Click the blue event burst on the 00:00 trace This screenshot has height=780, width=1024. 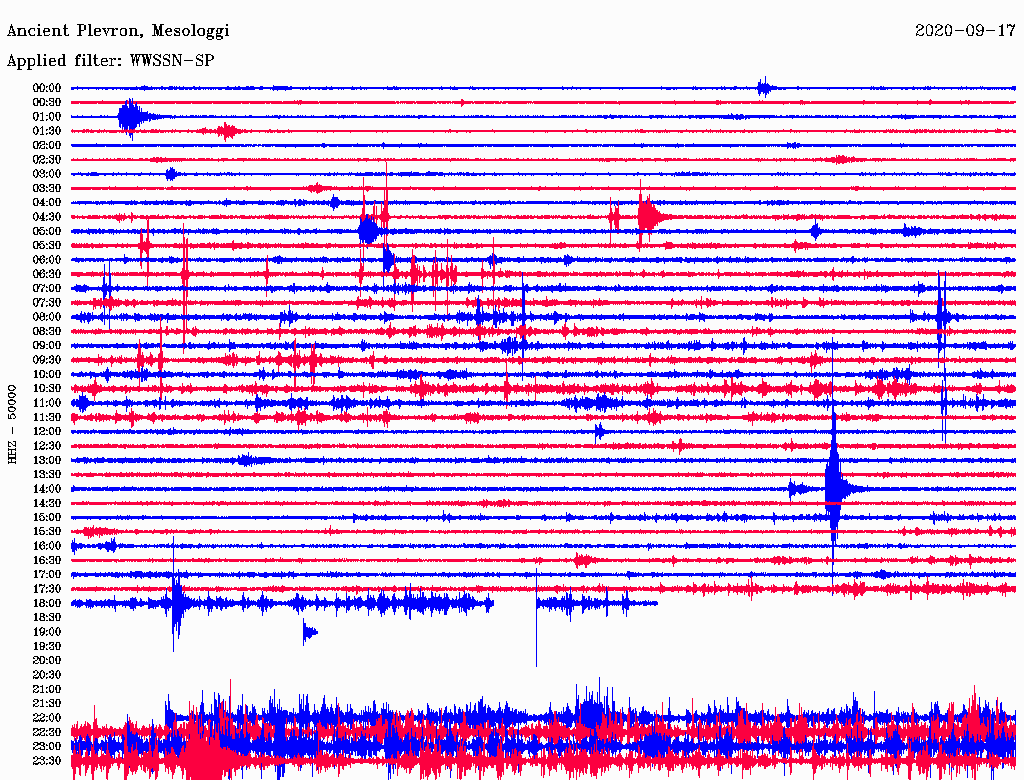click(x=765, y=87)
